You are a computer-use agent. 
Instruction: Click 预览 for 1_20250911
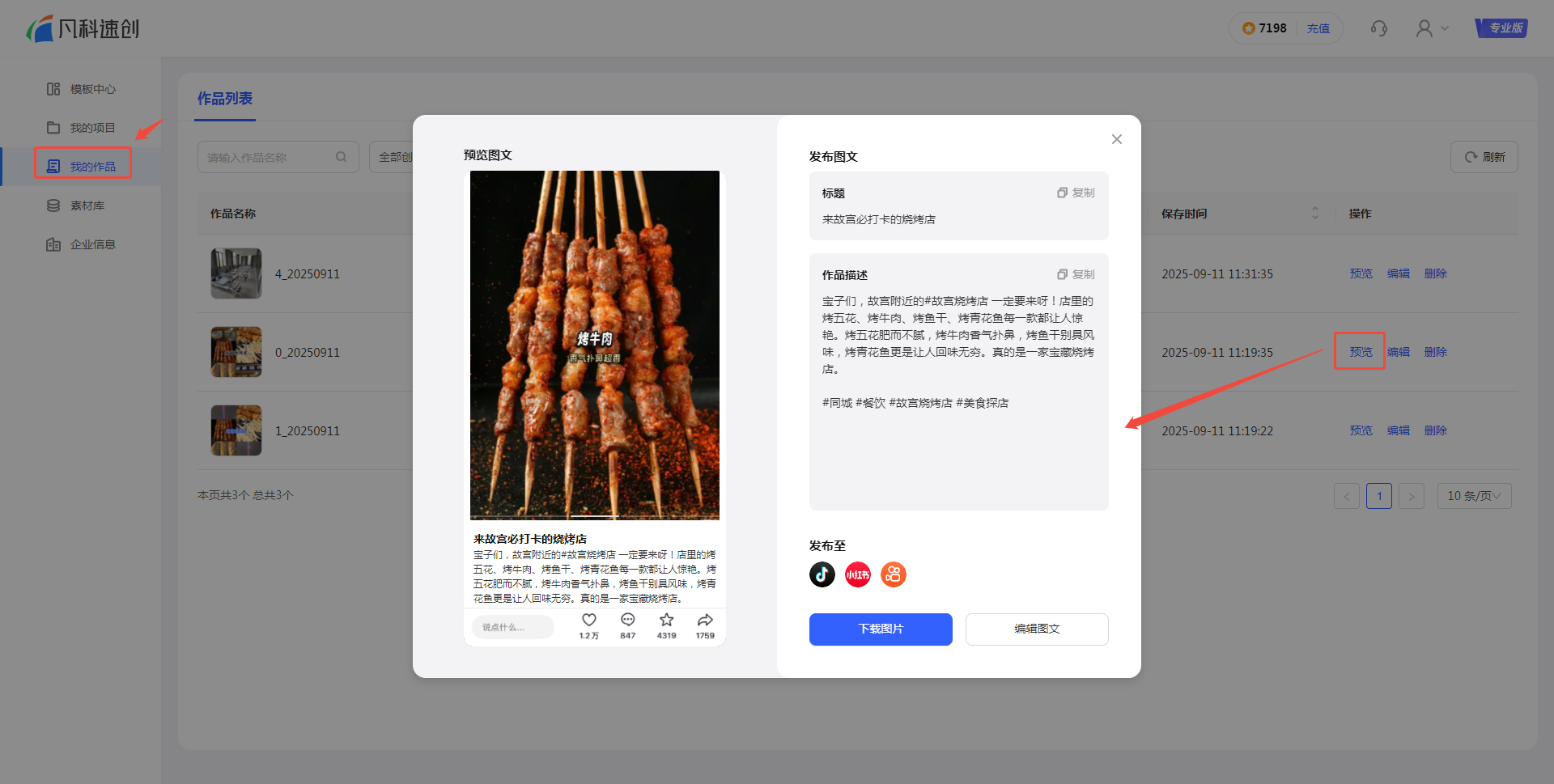click(1361, 430)
